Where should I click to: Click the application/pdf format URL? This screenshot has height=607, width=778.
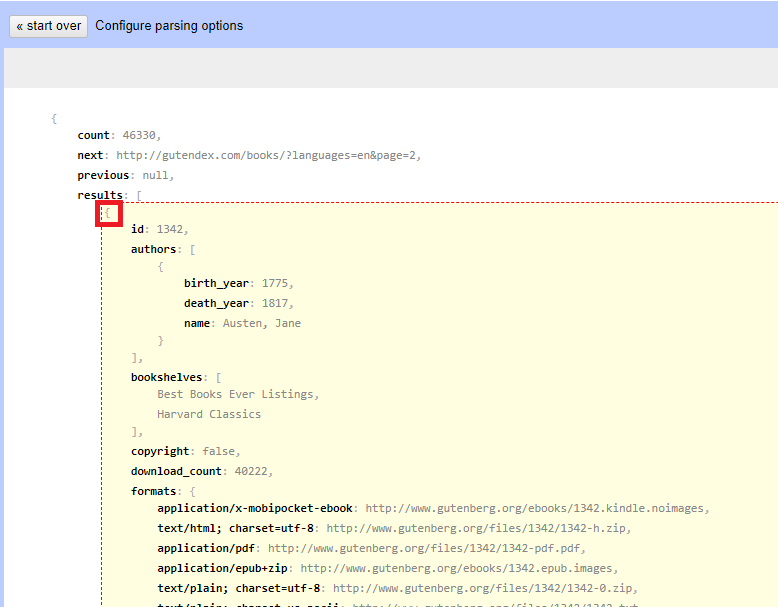(x=425, y=548)
